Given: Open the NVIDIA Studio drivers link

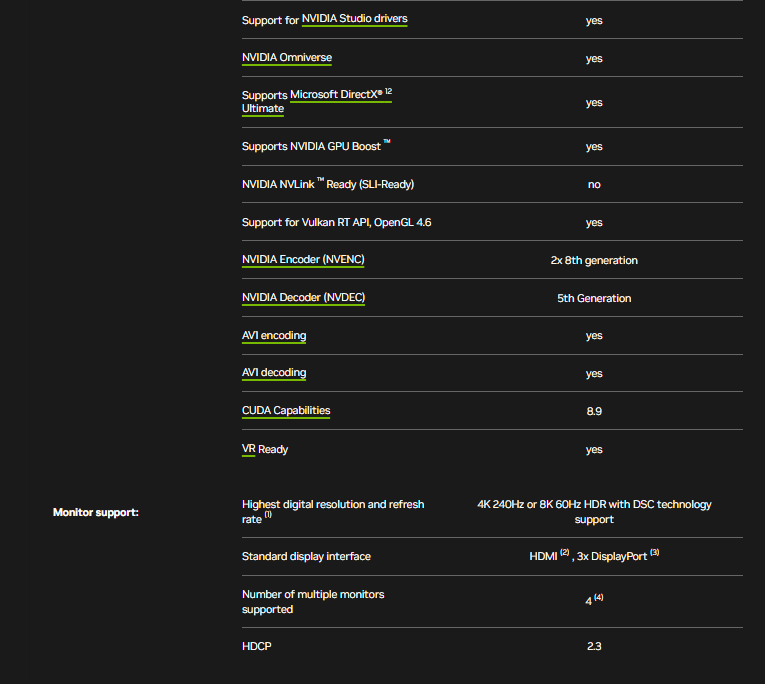Looking at the screenshot, I should pos(354,19).
